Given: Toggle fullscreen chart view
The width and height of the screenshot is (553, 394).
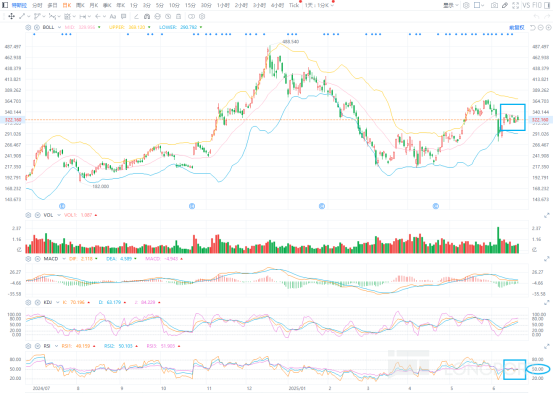Looking at the screenshot, I should (x=515, y=5).
